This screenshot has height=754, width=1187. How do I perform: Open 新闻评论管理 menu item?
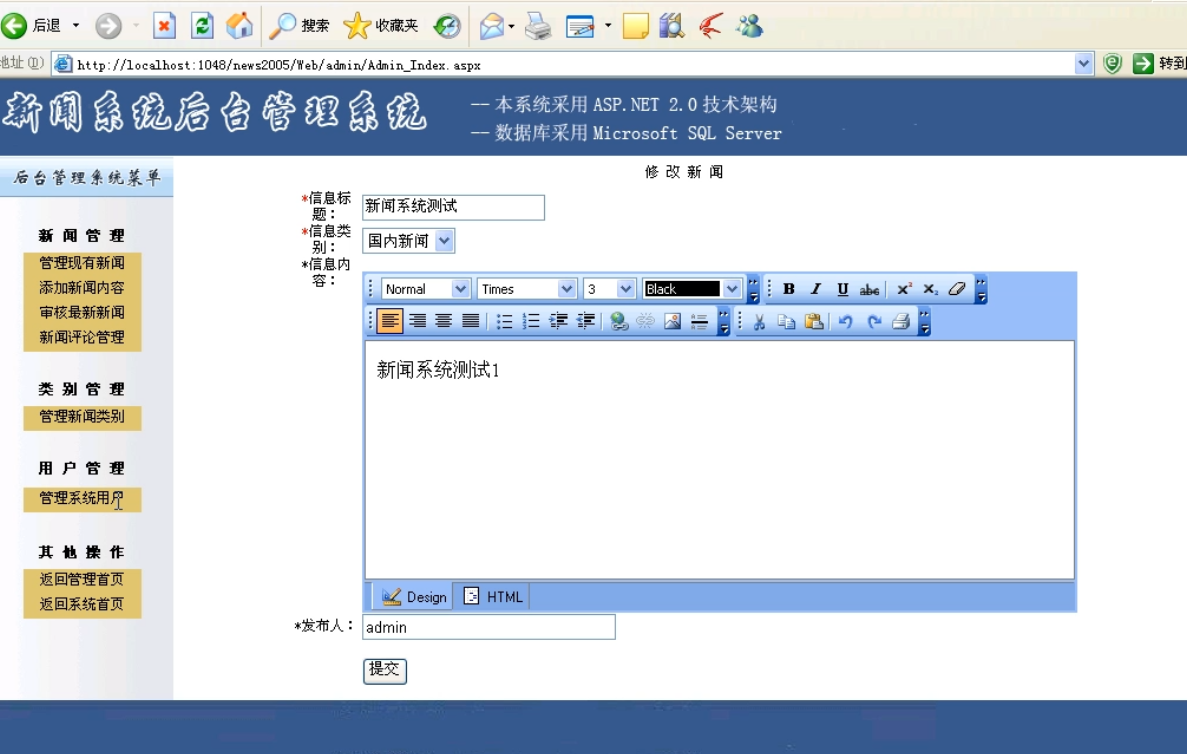pos(82,337)
